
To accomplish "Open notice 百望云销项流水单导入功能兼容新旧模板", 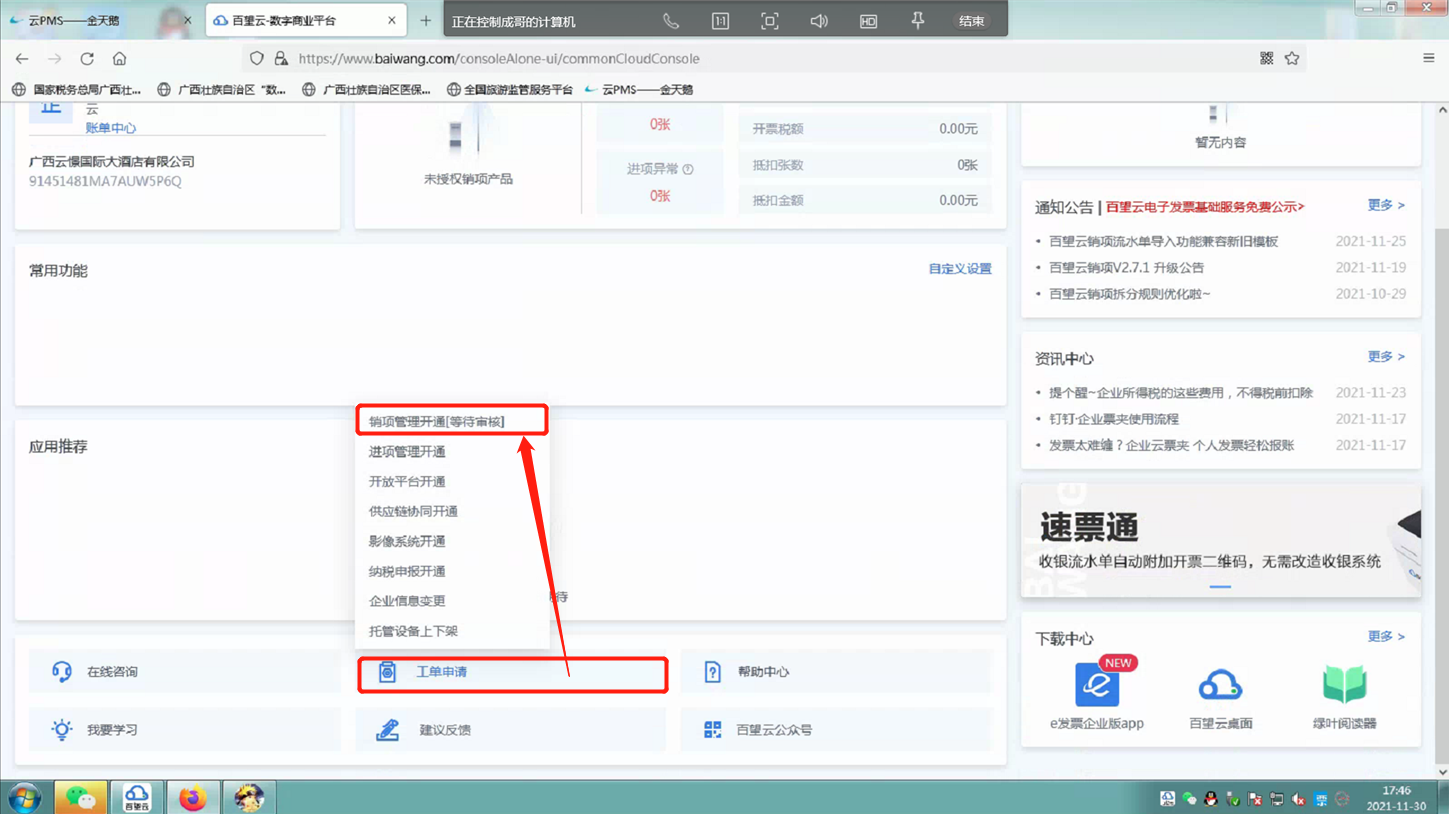I will click(x=1163, y=242).
